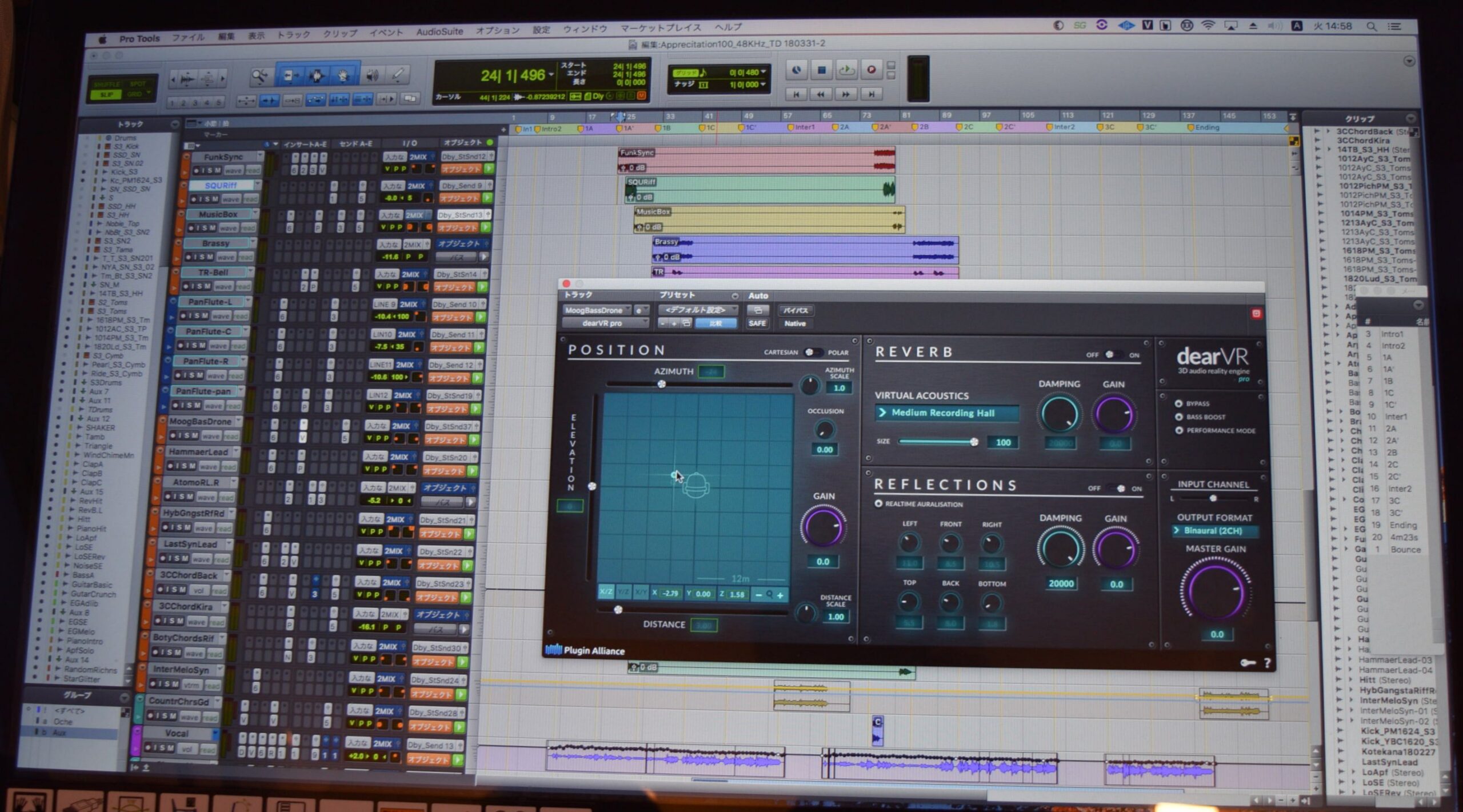Select the Selector tool

point(316,76)
